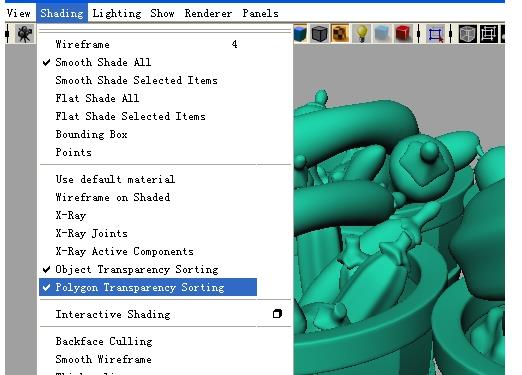Image resolution: width=522 pixels, height=375 pixels.
Task: Click the toolbar separator handle beside camera icon
Action: click(8, 34)
